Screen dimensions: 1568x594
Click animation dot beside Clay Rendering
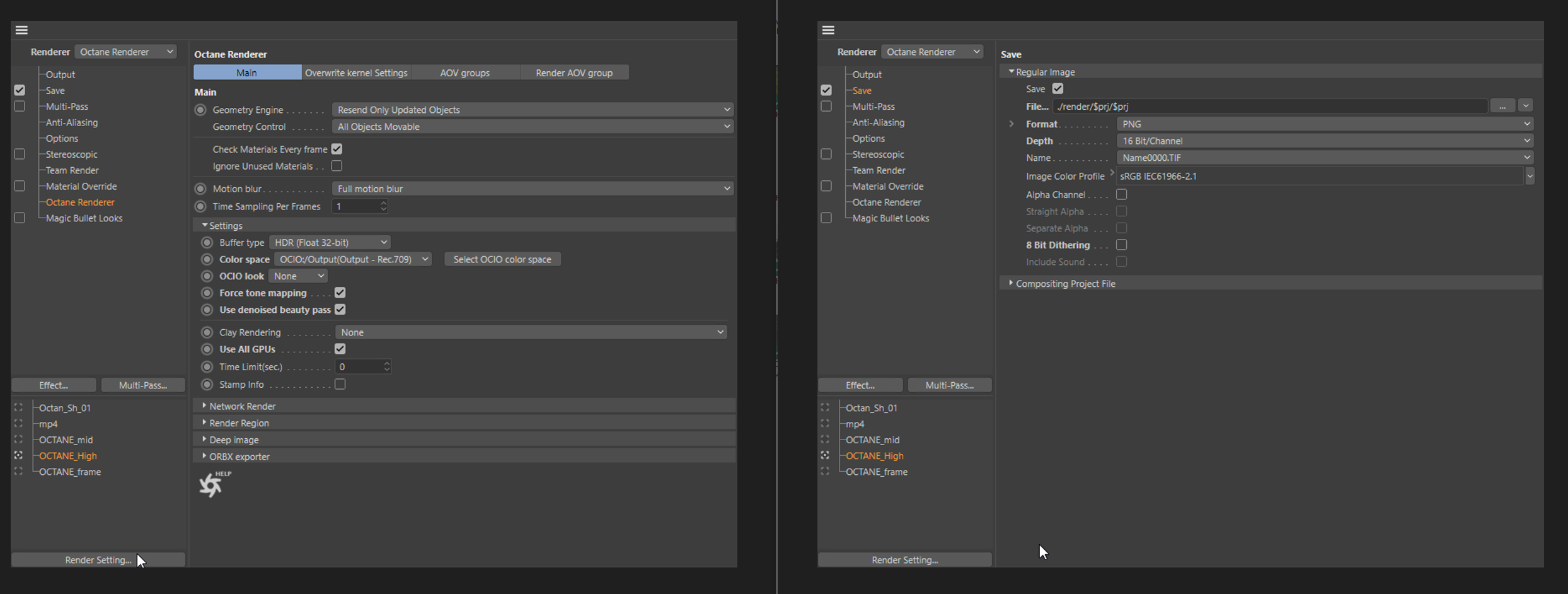tap(207, 332)
